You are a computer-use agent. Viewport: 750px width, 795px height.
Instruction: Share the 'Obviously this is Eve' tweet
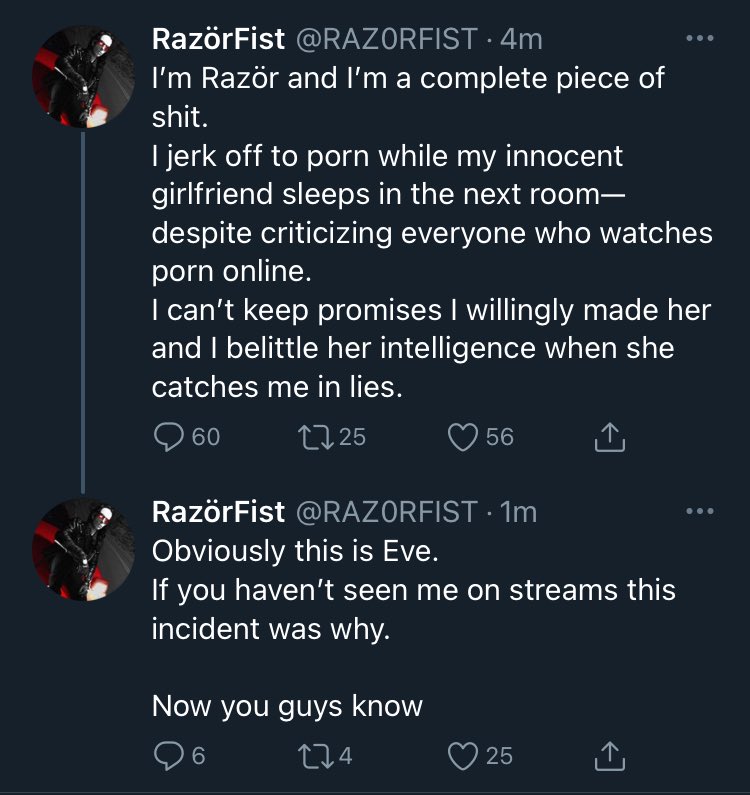click(x=610, y=757)
